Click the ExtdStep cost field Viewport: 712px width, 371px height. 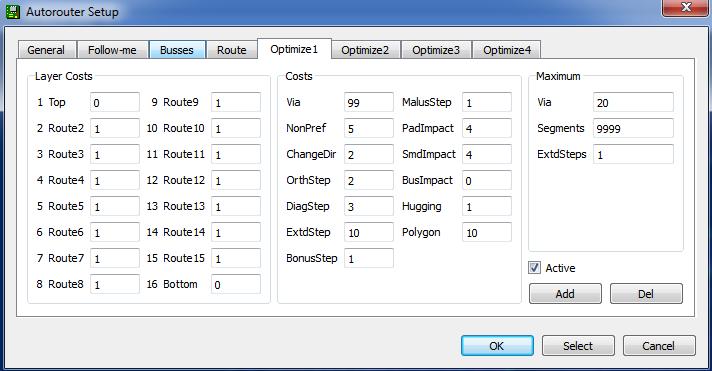[369, 232]
